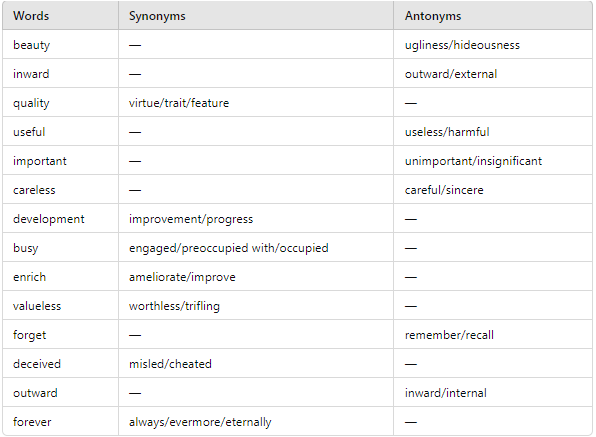Select the word careless
This screenshot has height=437, width=596.
[34, 190]
